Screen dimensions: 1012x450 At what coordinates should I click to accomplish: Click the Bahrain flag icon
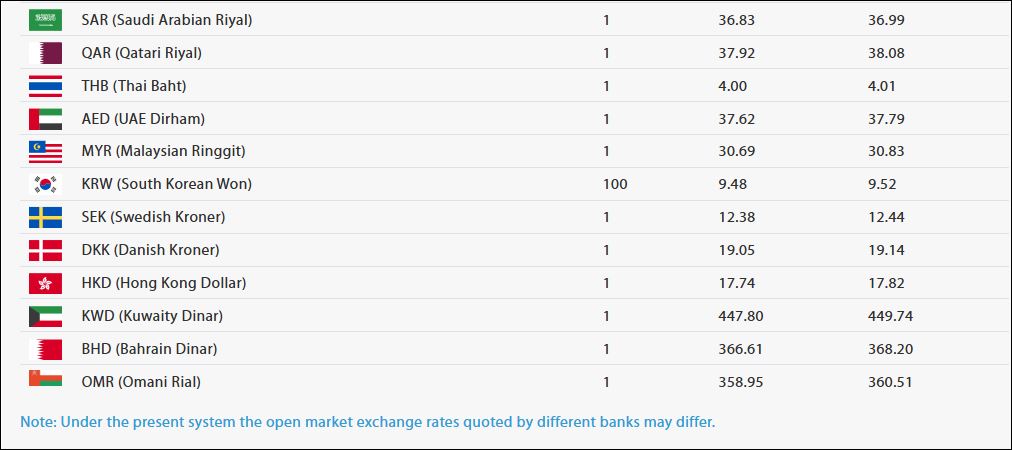click(45, 350)
